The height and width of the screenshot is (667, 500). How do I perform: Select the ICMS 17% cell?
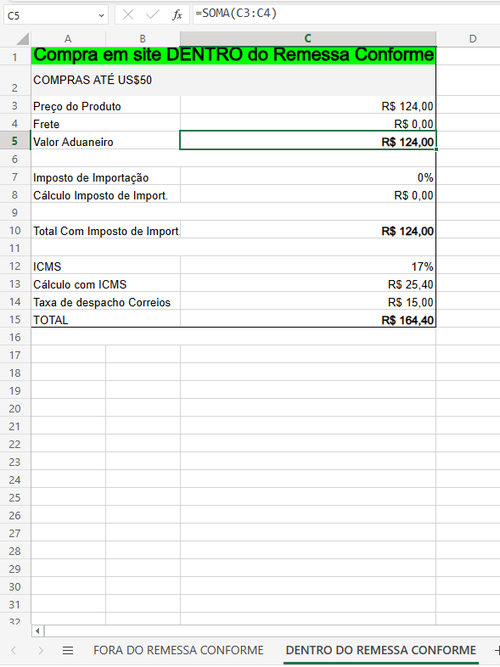(x=308, y=266)
